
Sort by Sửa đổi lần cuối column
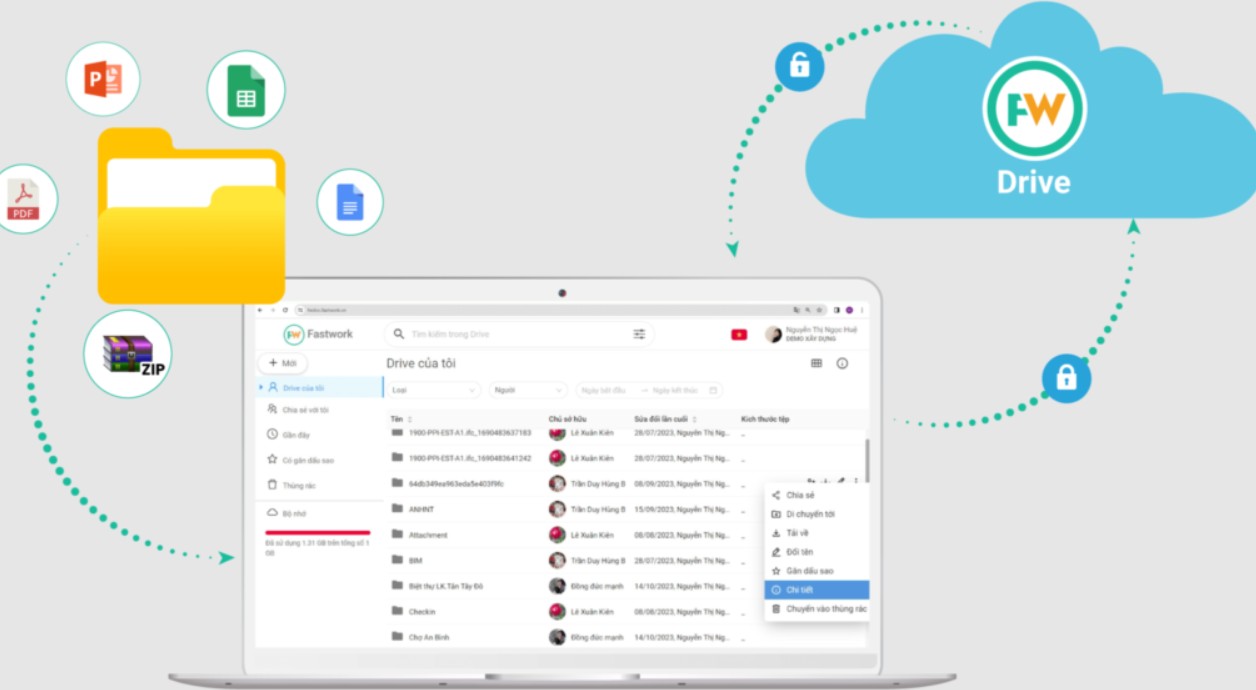[665, 419]
